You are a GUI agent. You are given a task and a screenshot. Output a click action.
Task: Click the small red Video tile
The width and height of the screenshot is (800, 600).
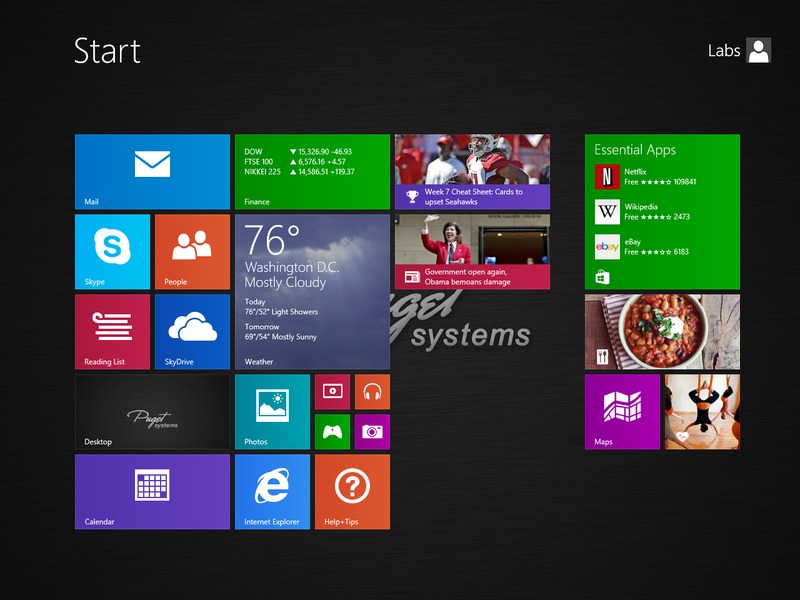tap(332, 392)
